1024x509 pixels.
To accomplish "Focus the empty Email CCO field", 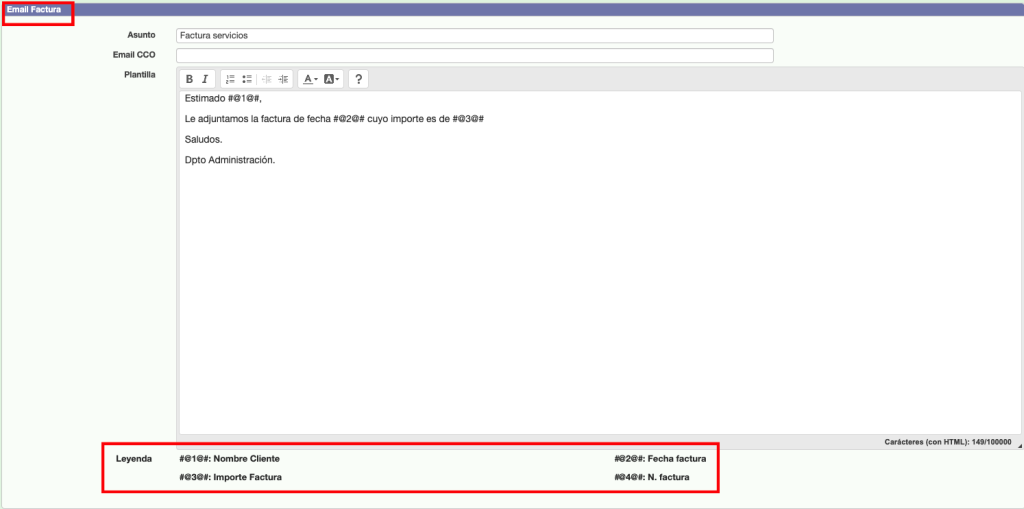I will pos(474,55).
